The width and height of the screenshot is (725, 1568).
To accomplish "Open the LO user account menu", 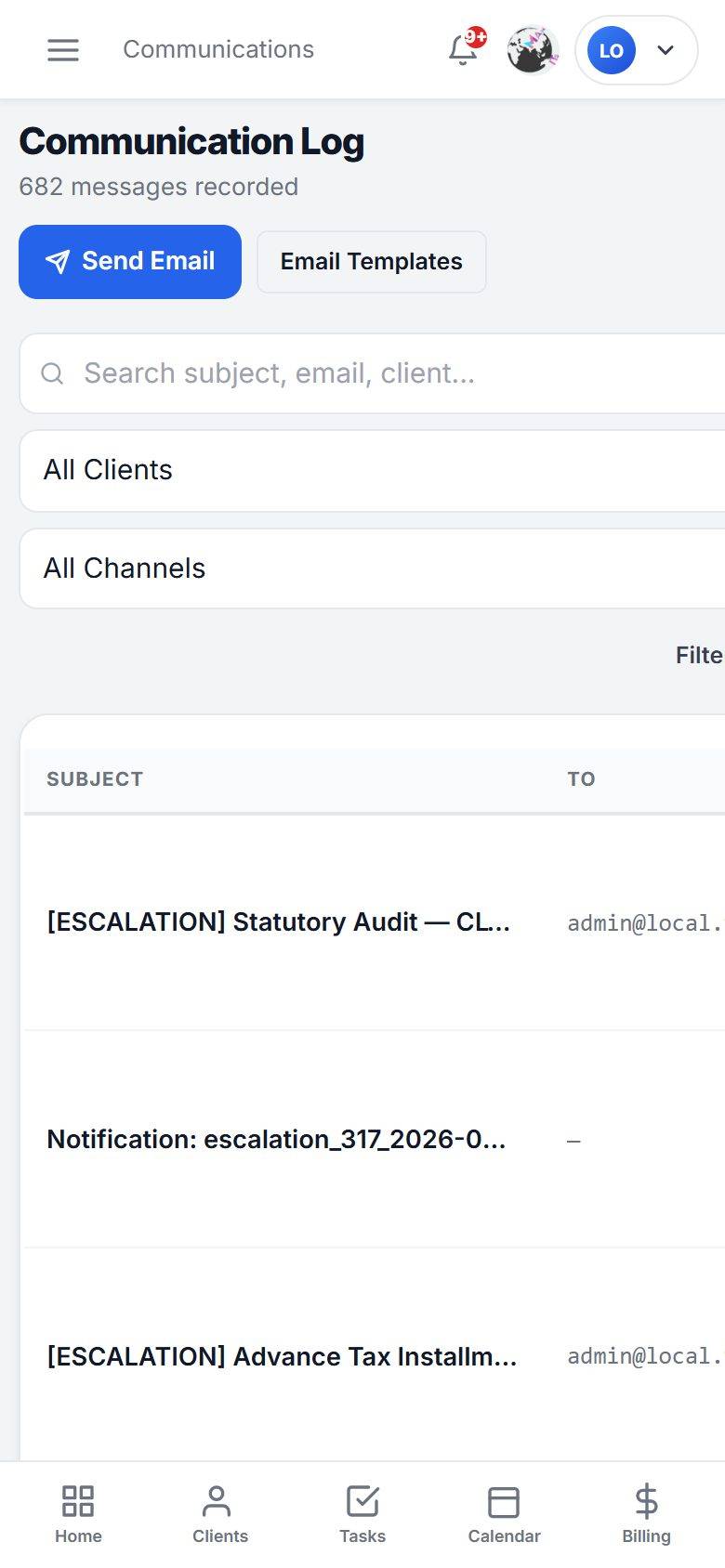I will pos(637,50).
